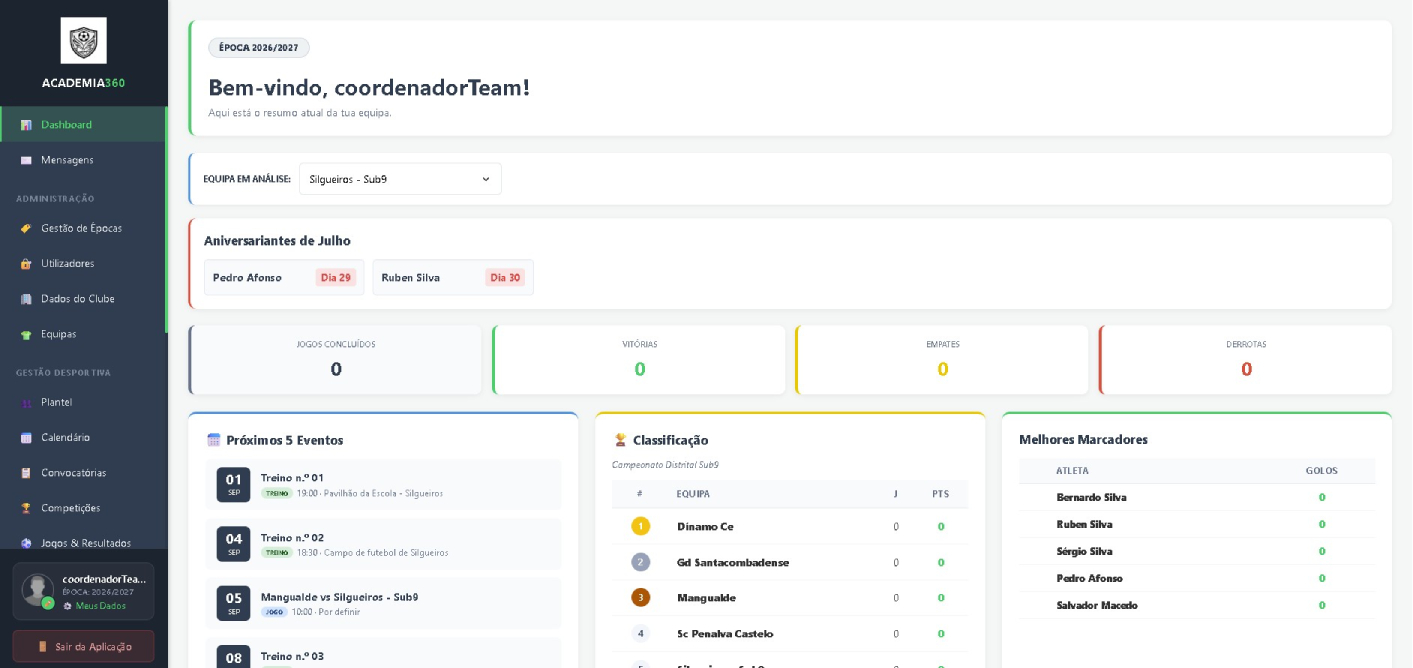
Task: Click the trophy icon beside Classificação
Action: tap(620, 440)
